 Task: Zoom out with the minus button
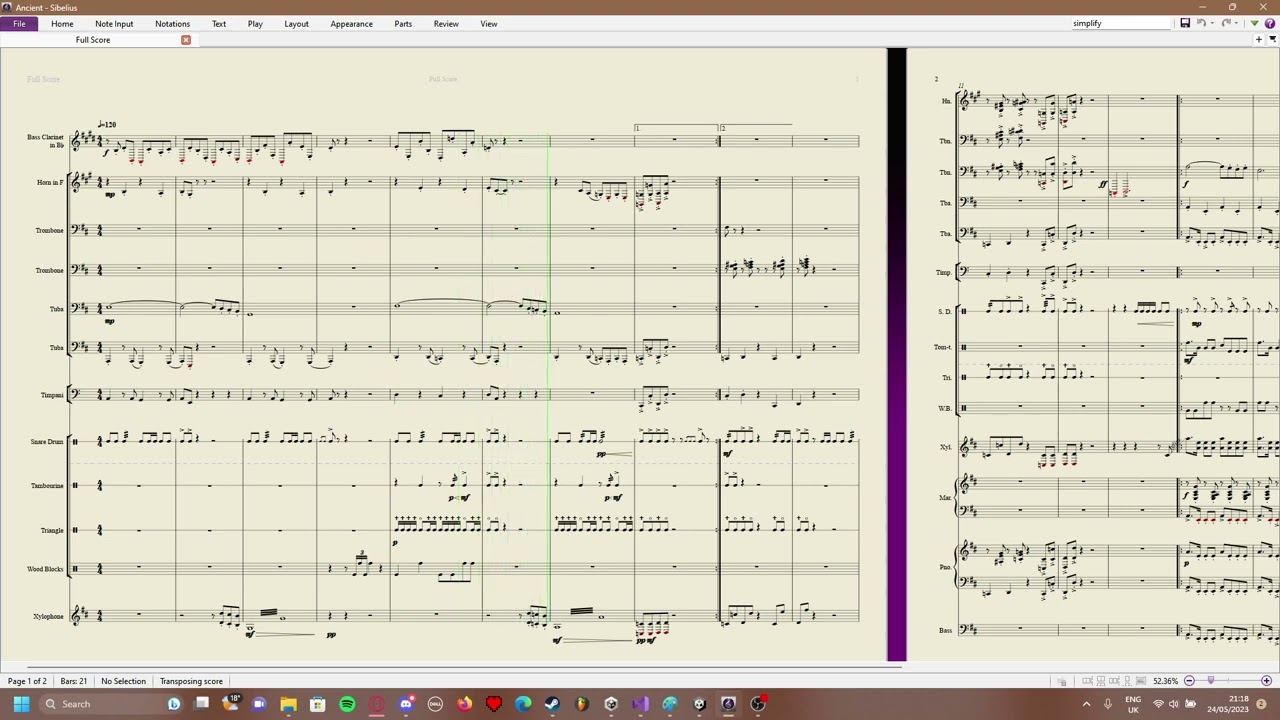point(1189,681)
